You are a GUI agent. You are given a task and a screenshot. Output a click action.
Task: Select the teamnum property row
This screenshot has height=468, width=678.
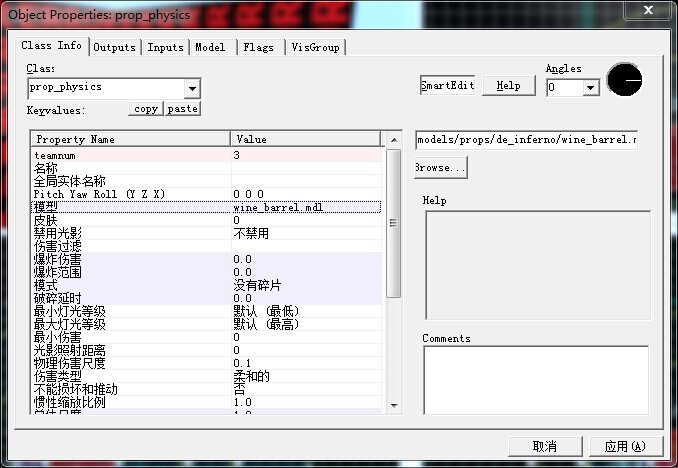(x=208, y=155)
